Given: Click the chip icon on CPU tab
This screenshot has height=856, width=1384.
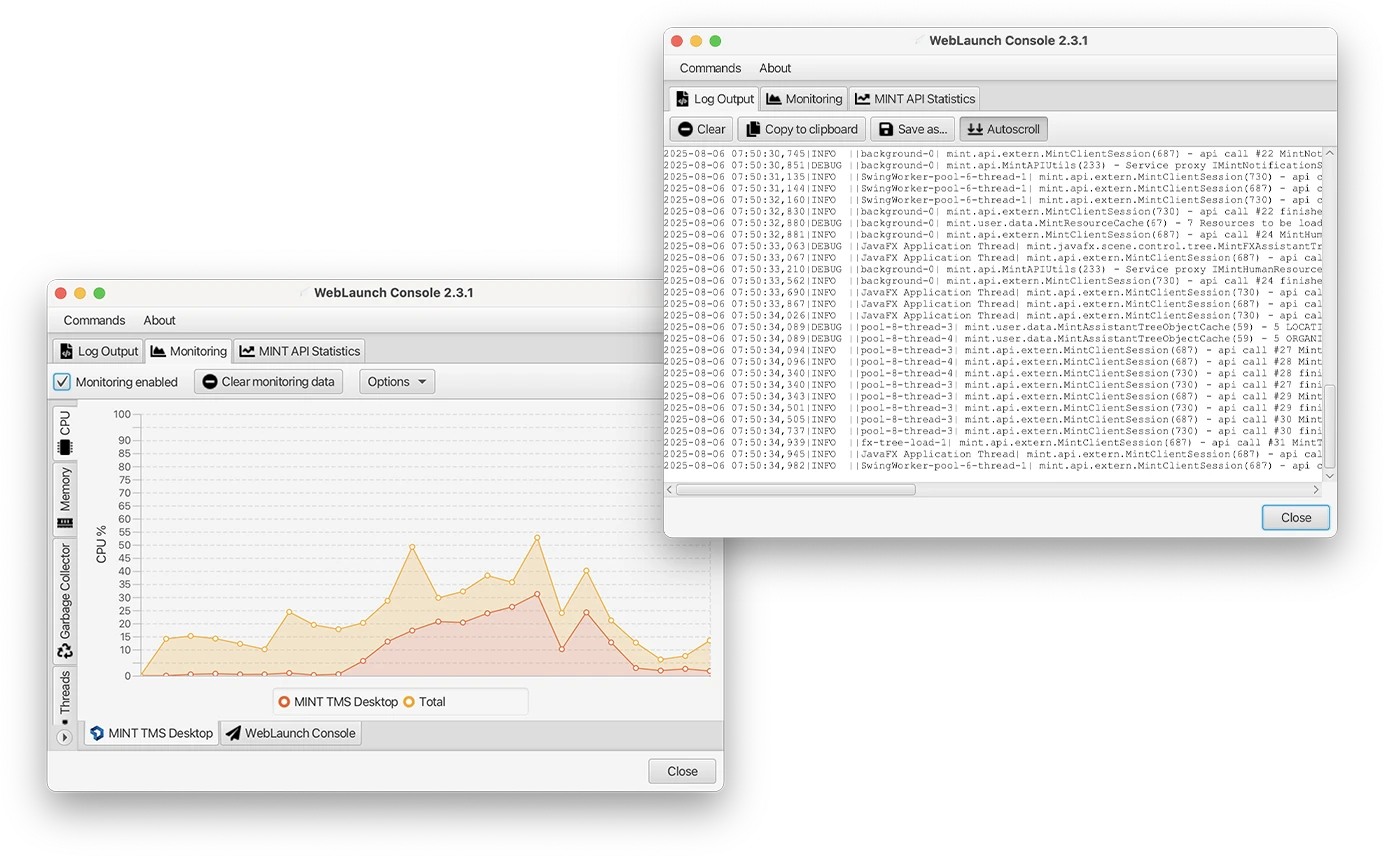Looking at the screenshot, I should (x=65, y=446).
